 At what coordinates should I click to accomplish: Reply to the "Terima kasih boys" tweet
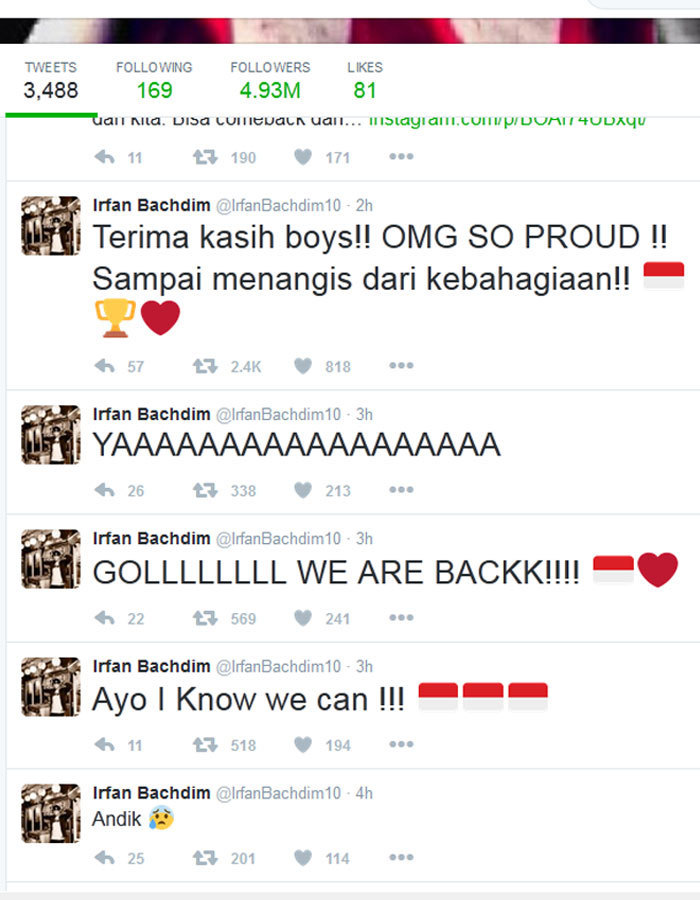tap(104, 366)
